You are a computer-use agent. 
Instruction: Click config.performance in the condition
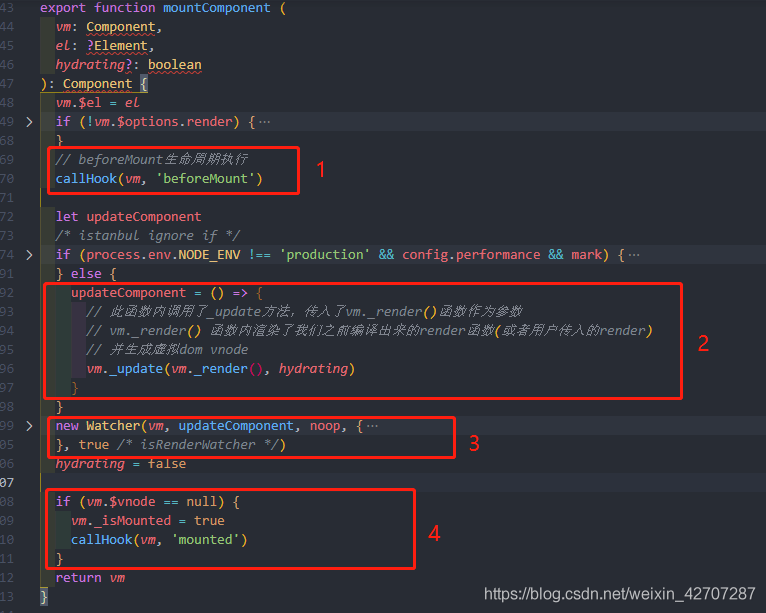471,255
